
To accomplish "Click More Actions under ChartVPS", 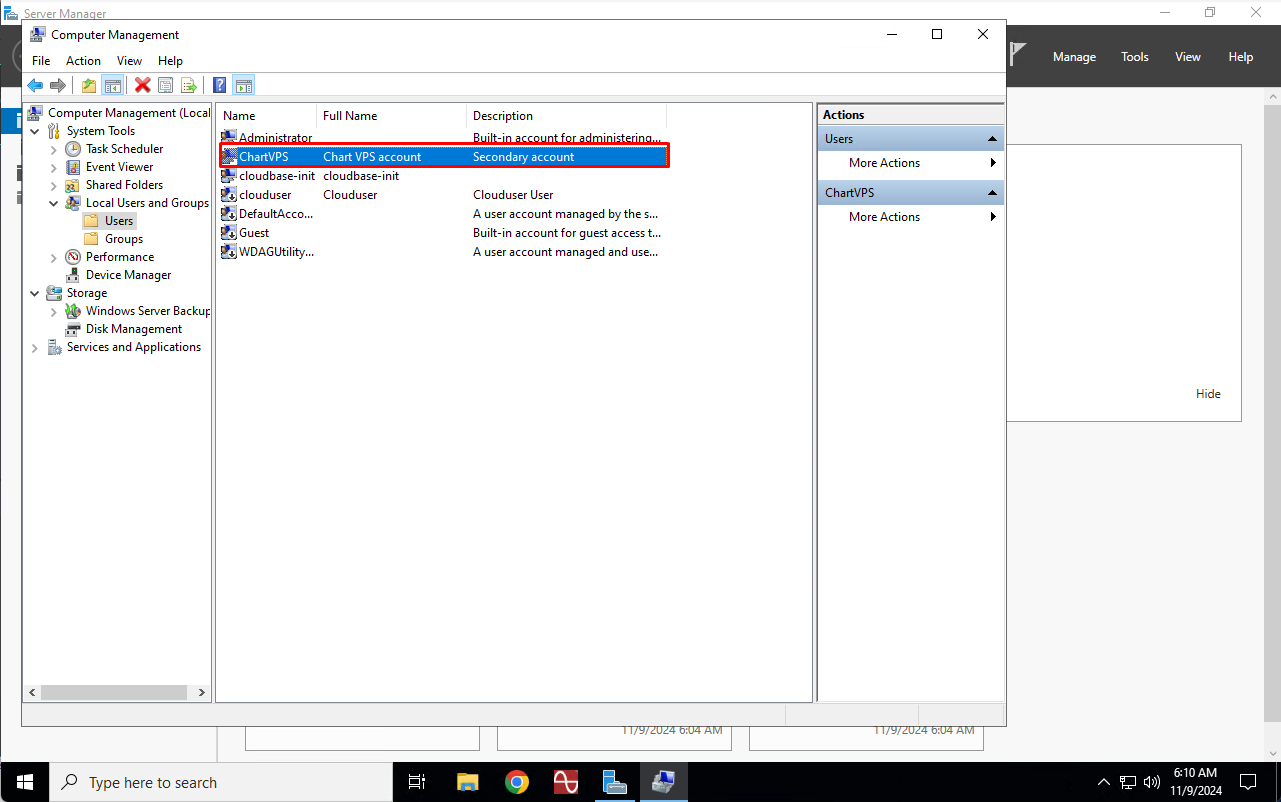I will (x=884, y=217).
